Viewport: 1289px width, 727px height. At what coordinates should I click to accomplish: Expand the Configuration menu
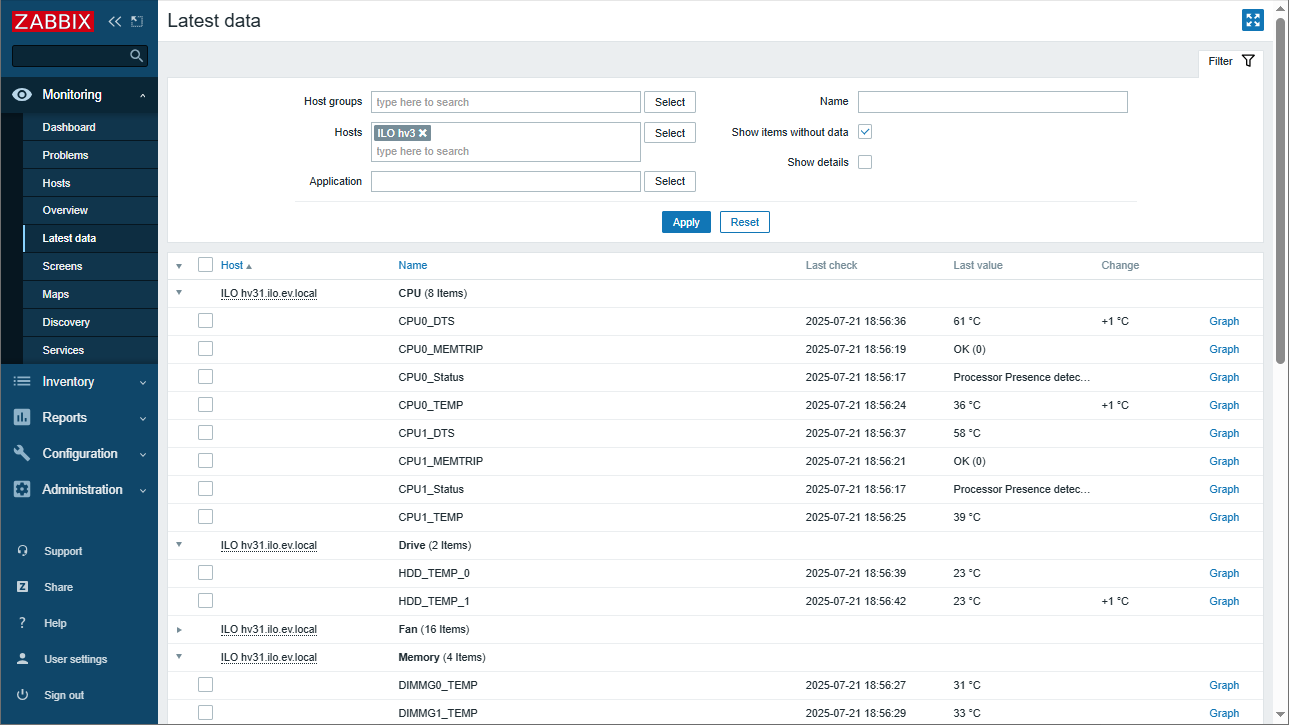[143, 455]
